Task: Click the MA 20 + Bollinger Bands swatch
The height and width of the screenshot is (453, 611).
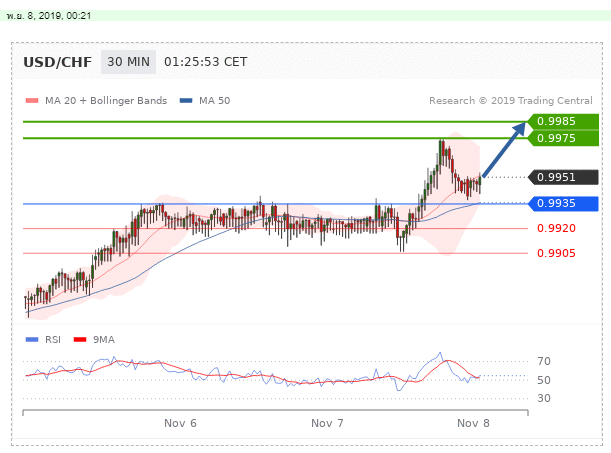Action: (x=32, y=101)
